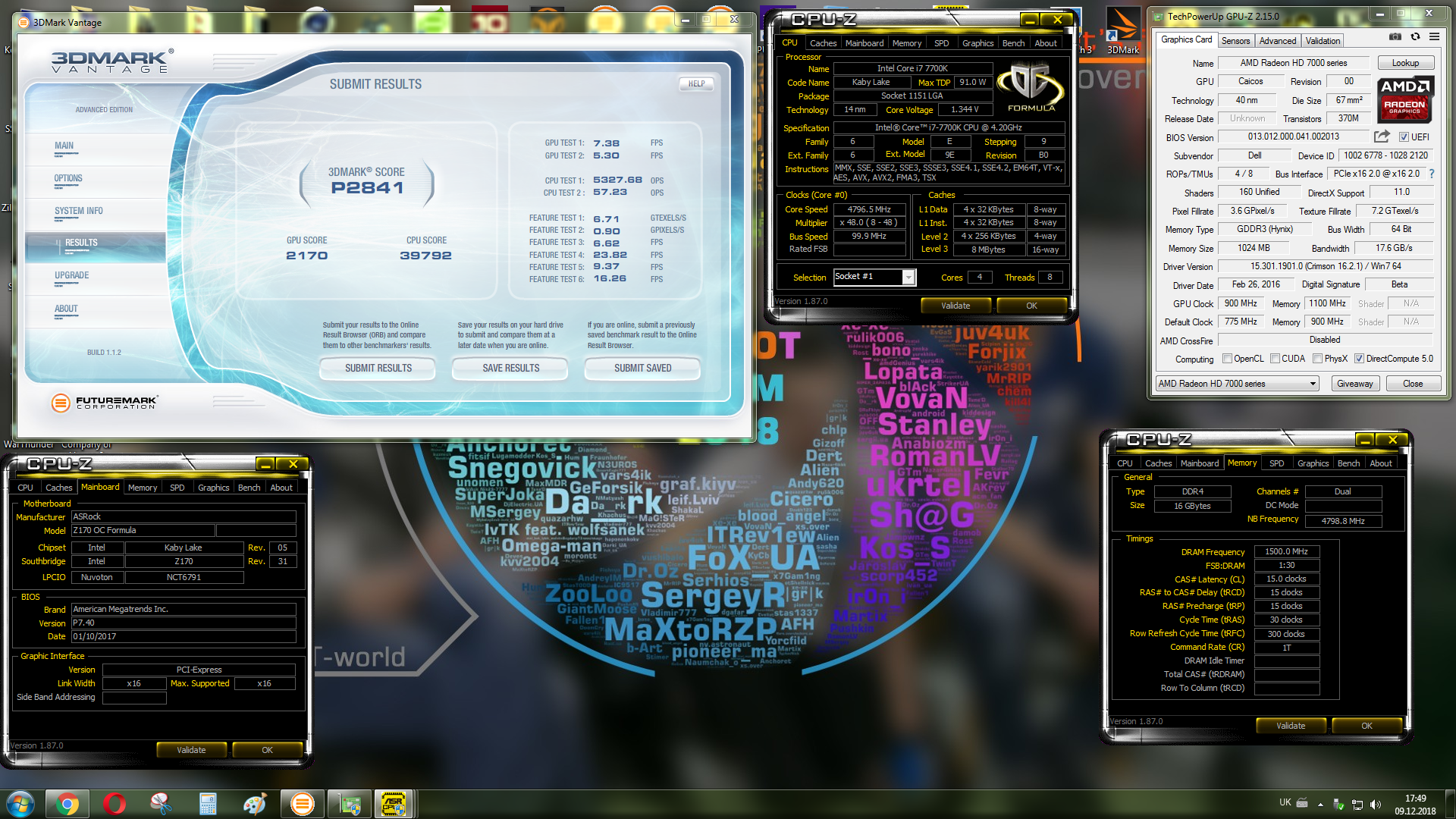Screen dimensions: 1456x819
Task: Click the Driver Version field in GPU-Z
Action: point(1326,266)
